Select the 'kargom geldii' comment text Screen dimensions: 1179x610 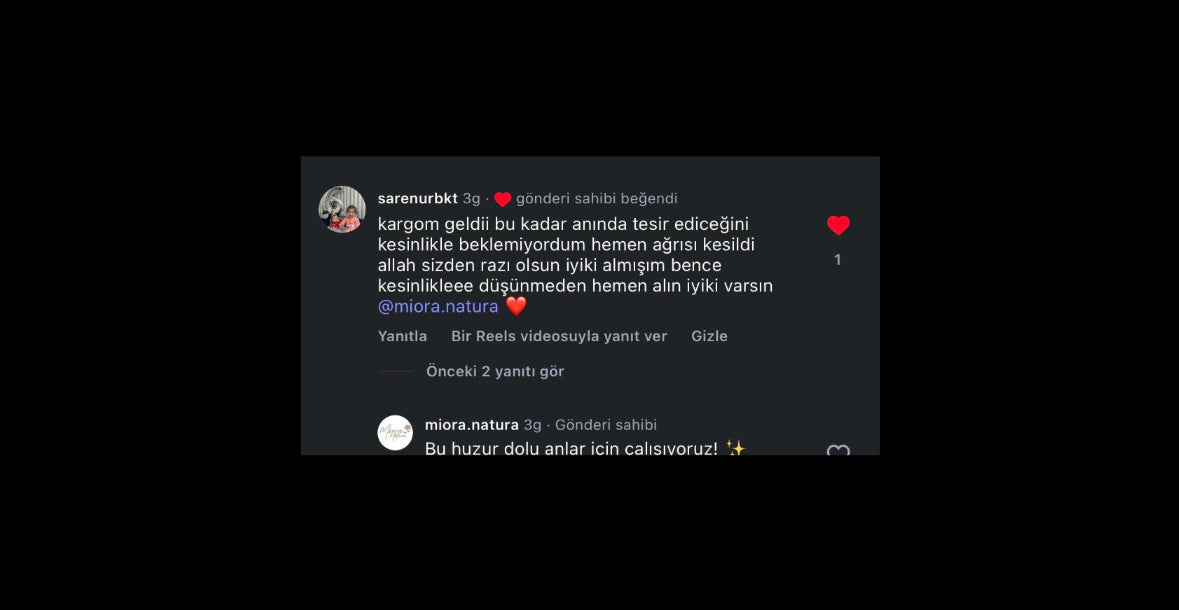click(575, 266)
